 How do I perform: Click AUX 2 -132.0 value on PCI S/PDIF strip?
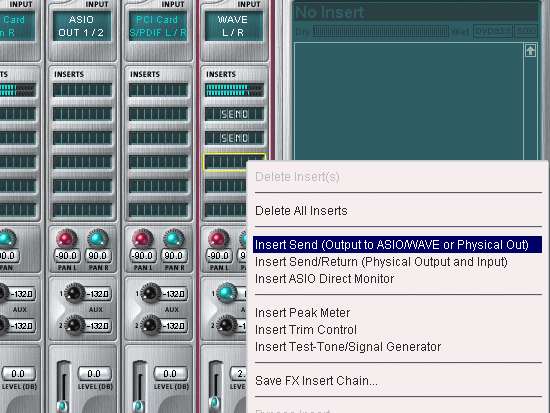pyautogui.click(x=174, y=326)
